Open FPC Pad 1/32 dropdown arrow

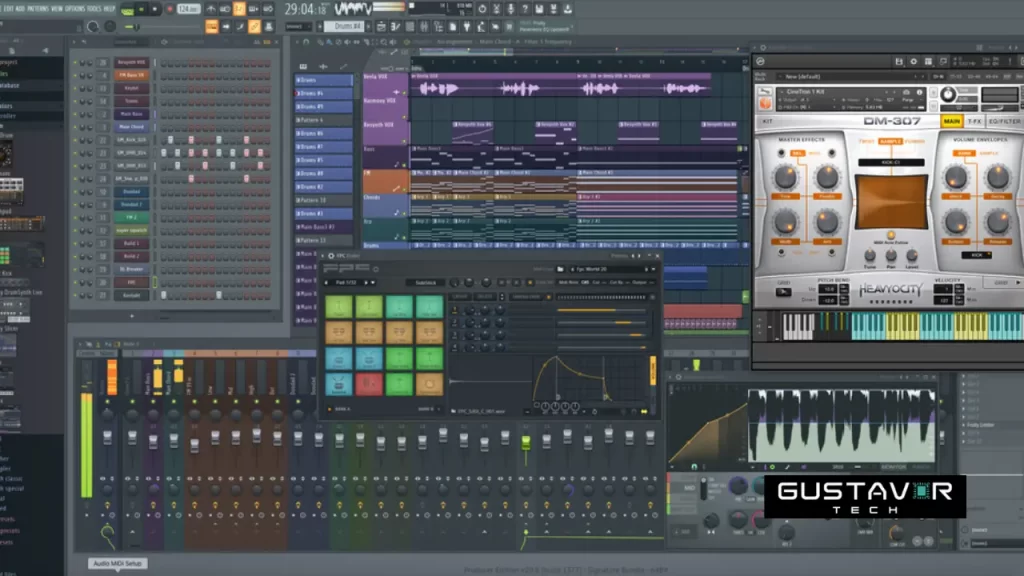373,283
